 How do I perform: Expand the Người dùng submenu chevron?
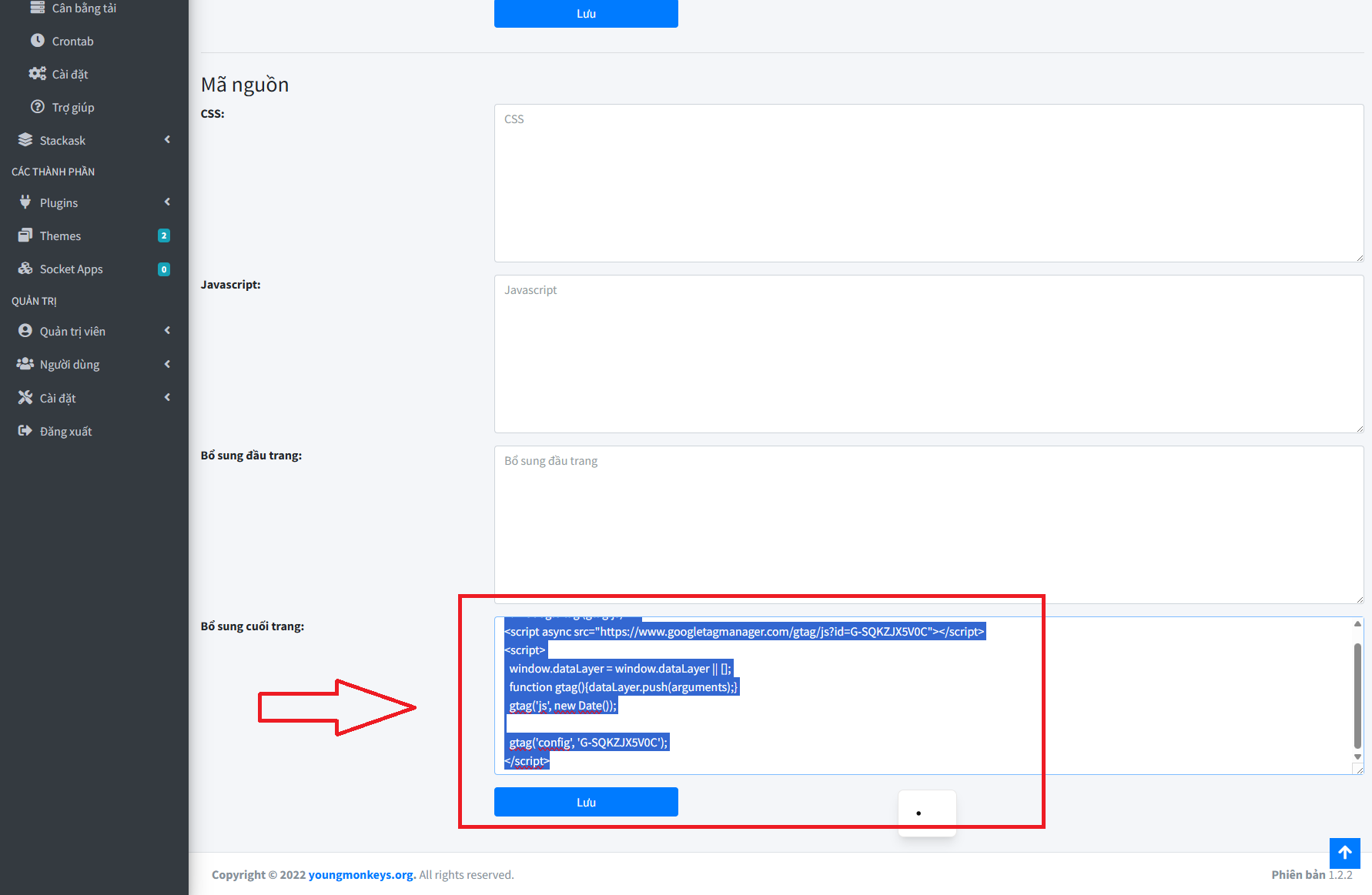(x=167, y=364)
